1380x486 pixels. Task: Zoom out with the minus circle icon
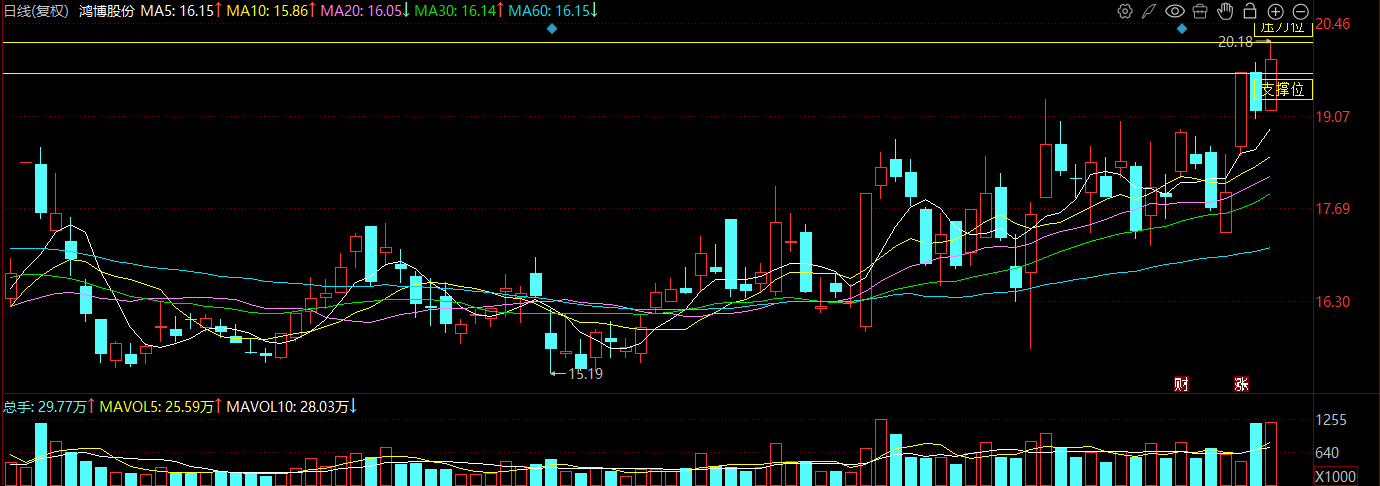(x=1301, y=11)
